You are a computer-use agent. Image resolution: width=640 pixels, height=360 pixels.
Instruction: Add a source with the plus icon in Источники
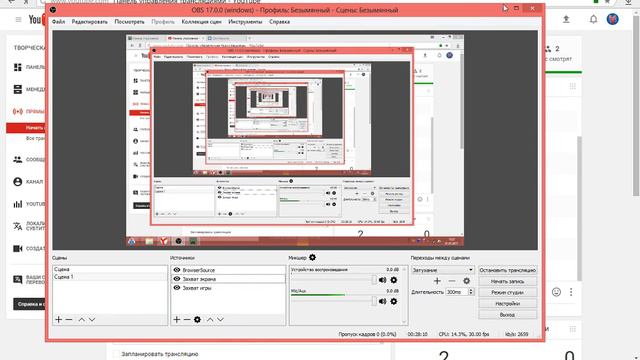tap(176, 320)
